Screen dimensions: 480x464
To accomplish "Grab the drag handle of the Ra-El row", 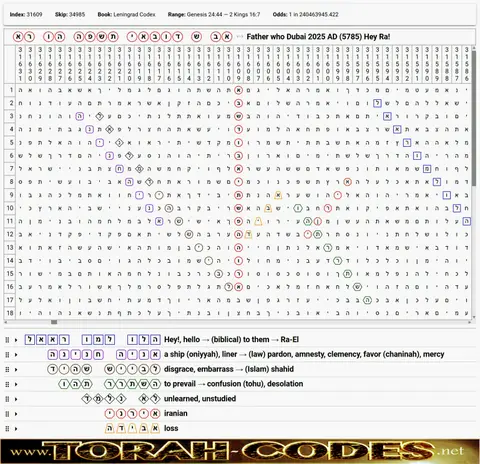I will tap(7, 340).
